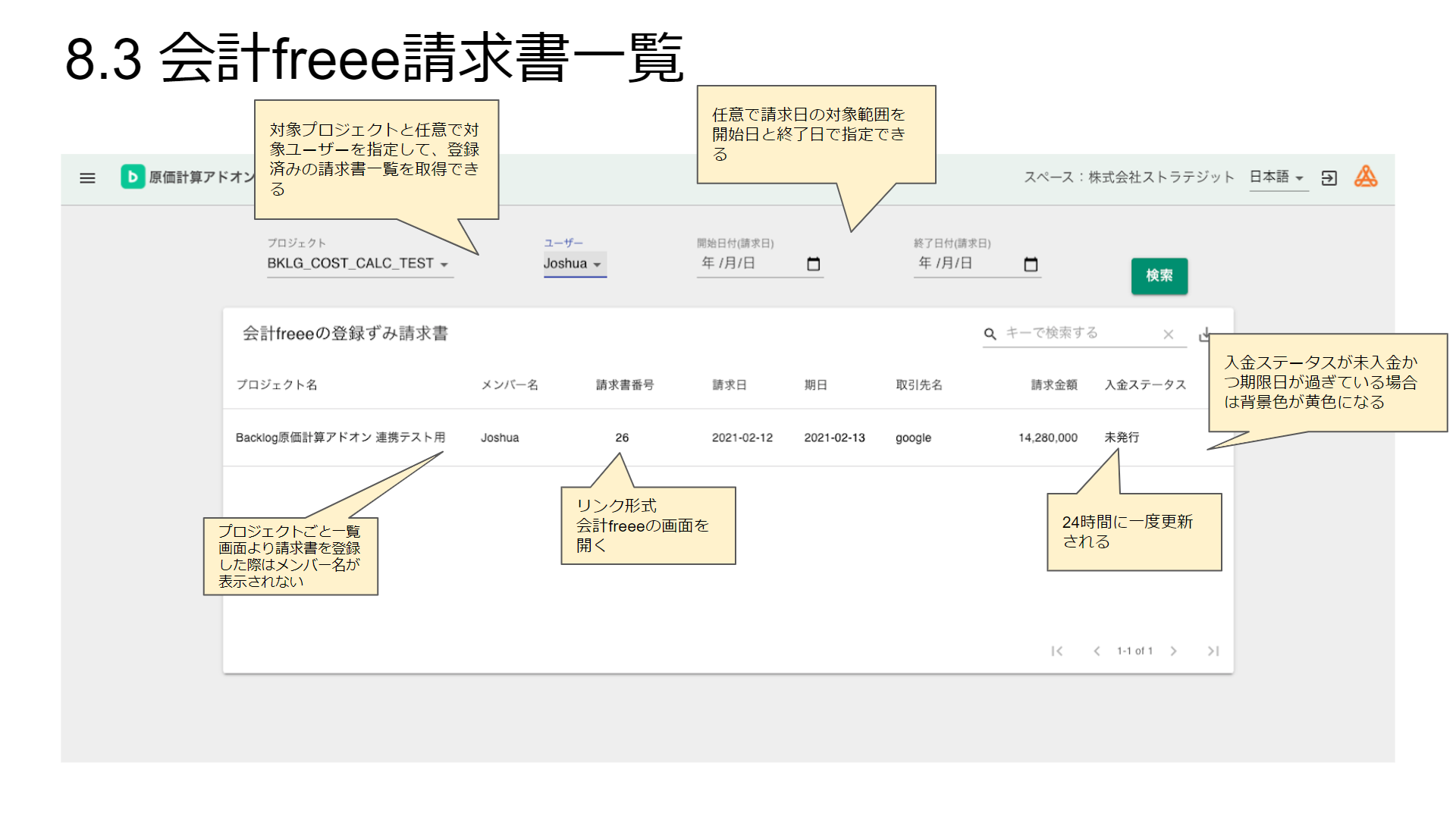Viewport: 1456px width, 819px height.
Task: Sort by プロジェクト名 column header
Action: (277, 384)
